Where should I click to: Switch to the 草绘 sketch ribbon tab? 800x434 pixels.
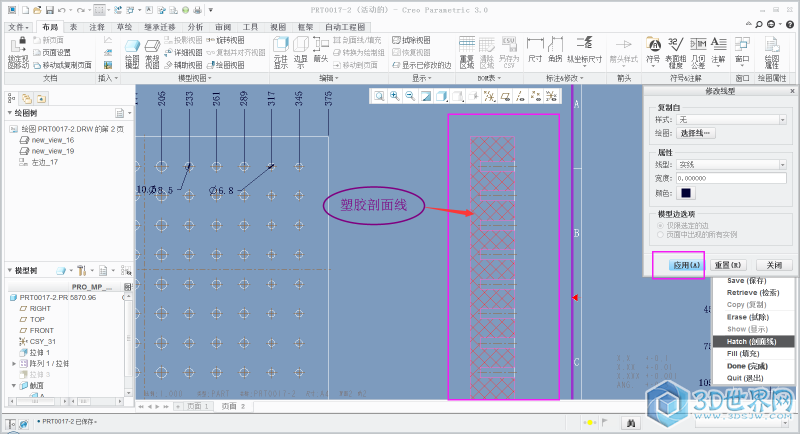[x=124, y=27]
